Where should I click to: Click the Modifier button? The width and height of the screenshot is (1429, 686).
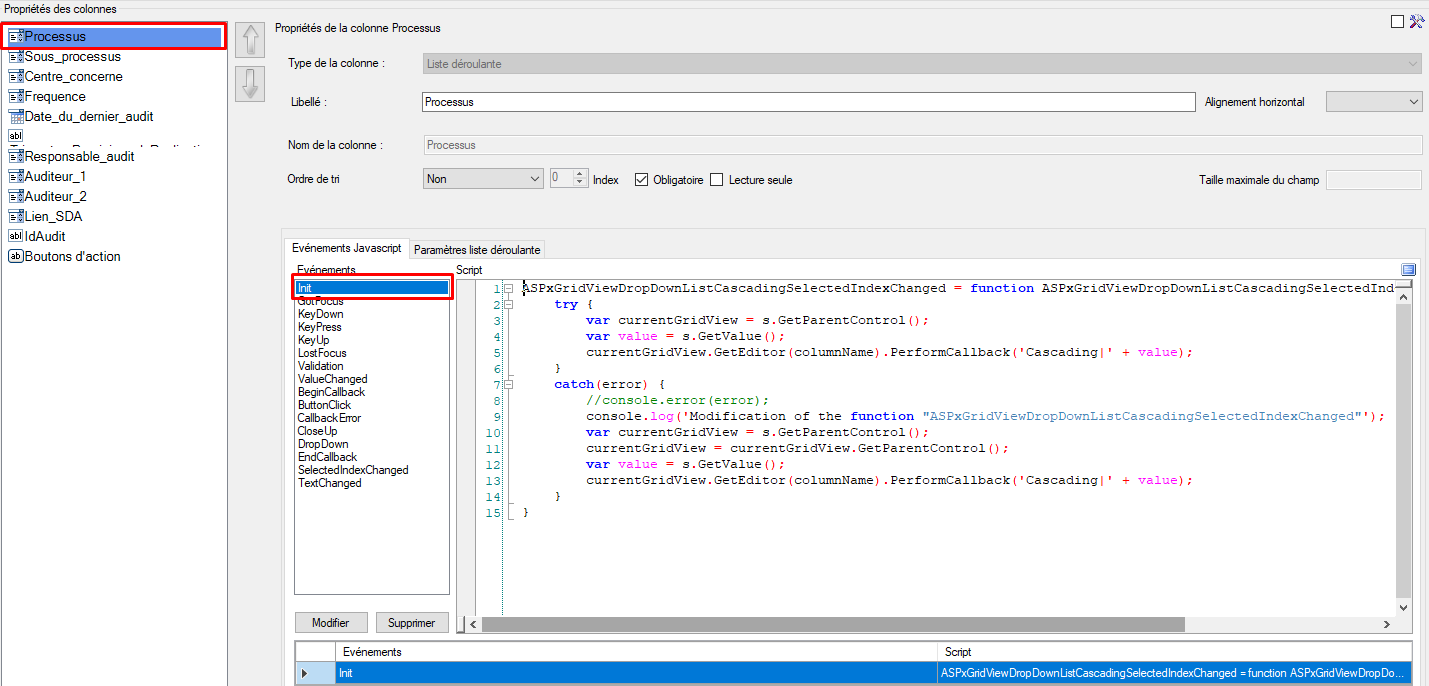tap(331, 623)
